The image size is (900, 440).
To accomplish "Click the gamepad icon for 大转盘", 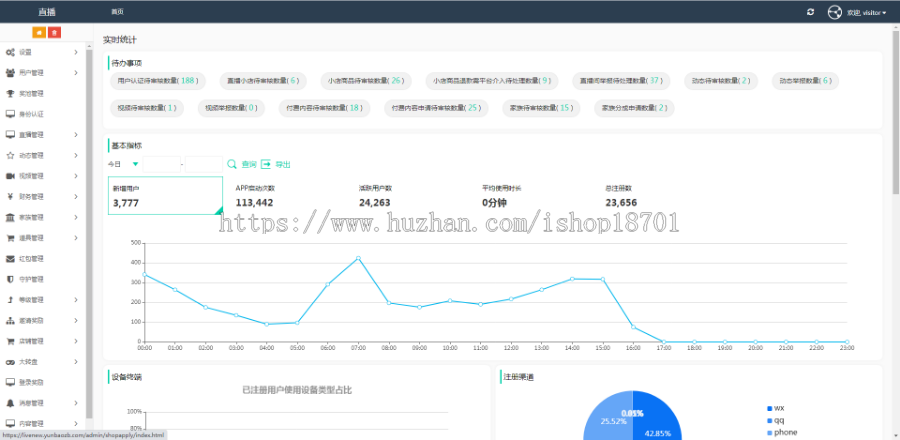I will [10, 362].
